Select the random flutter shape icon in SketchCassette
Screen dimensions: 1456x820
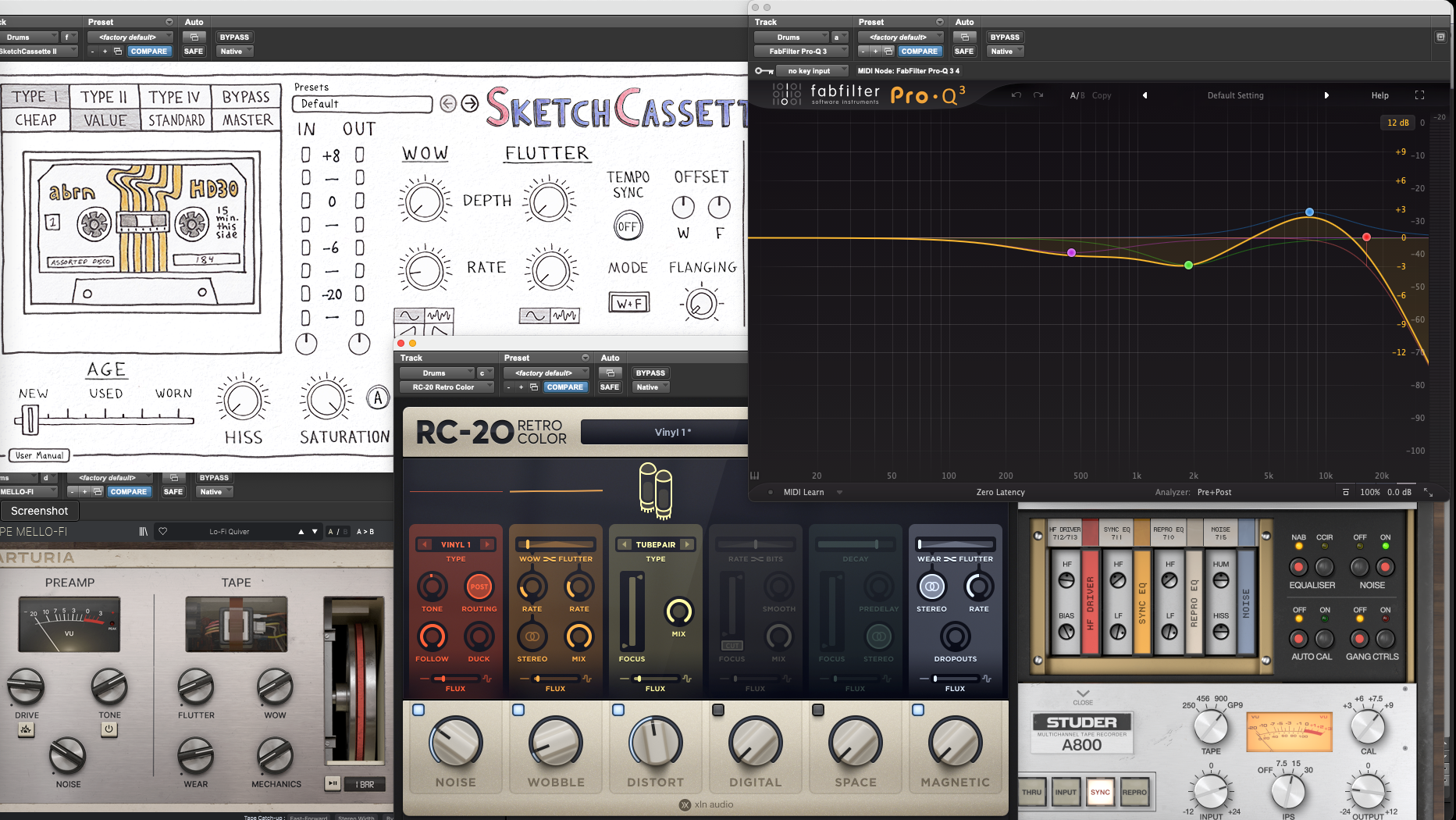565,316
